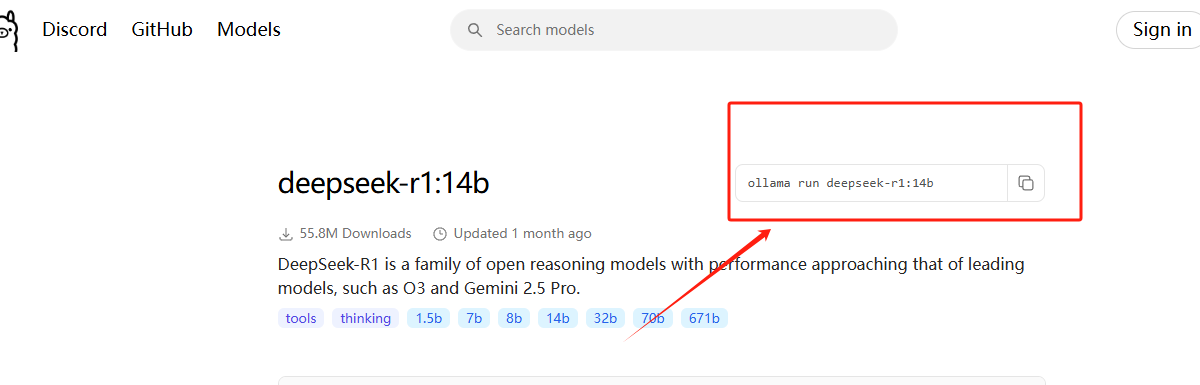The width and height of the screenshot is (1200, 385).
Task: Choose the 70b model size tag
Action: [x=653, y=318]
